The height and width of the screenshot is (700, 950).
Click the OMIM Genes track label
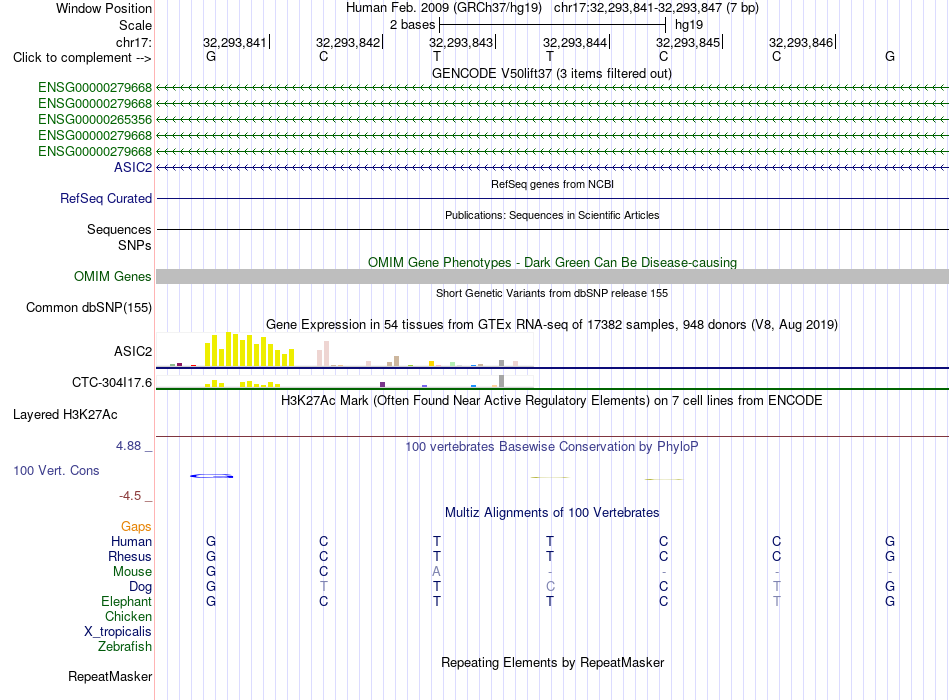(113, 276)
